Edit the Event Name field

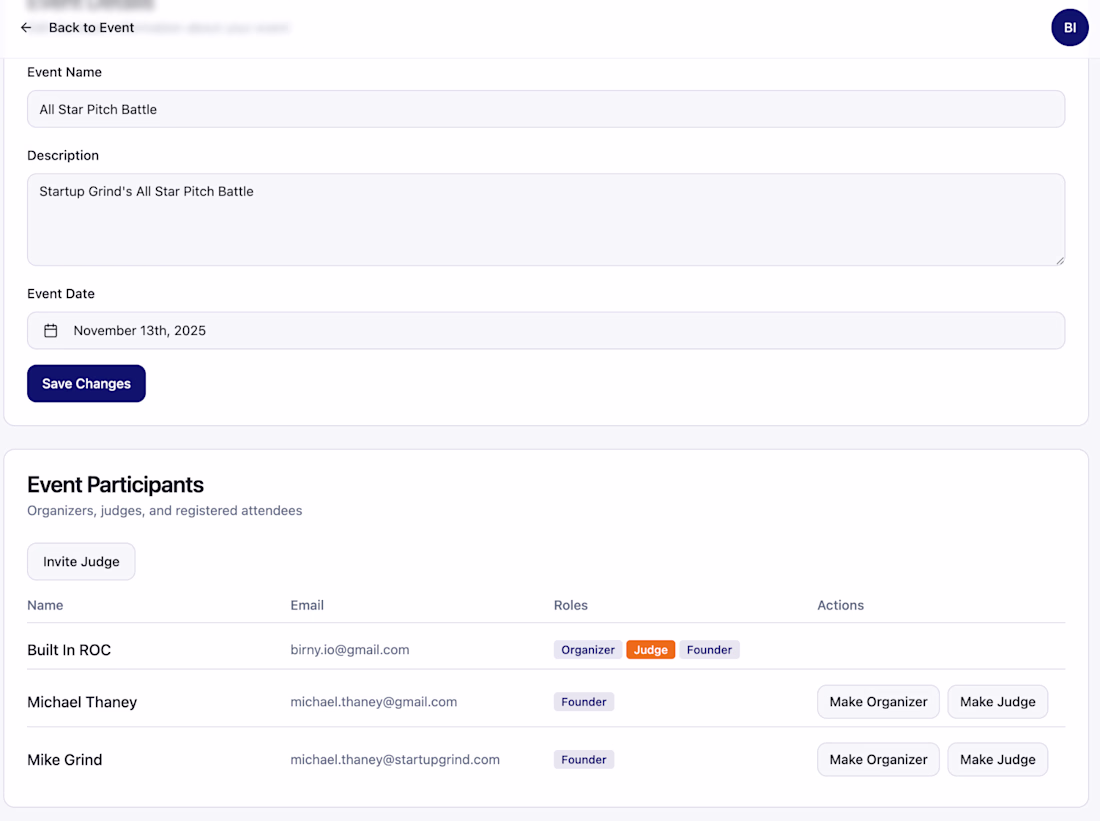pyautogui.click(x=546, y=109)
